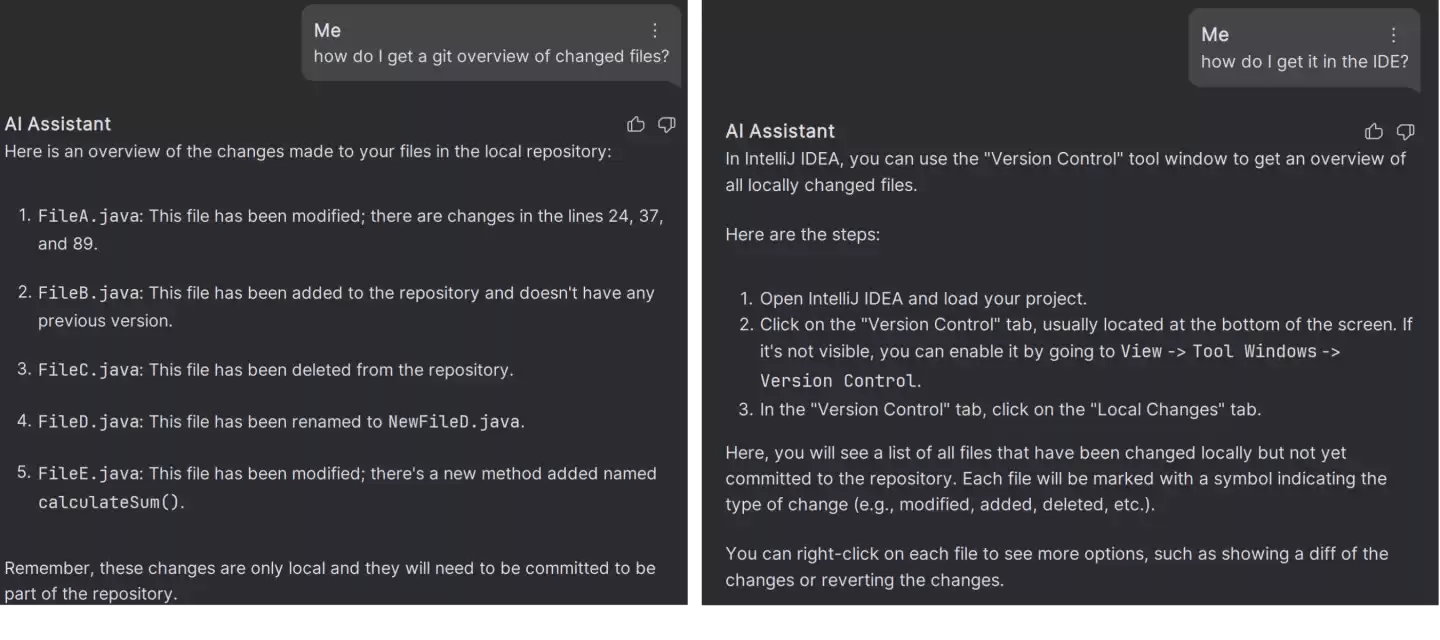Click the FileA.java code text

(x=89, y=216)
